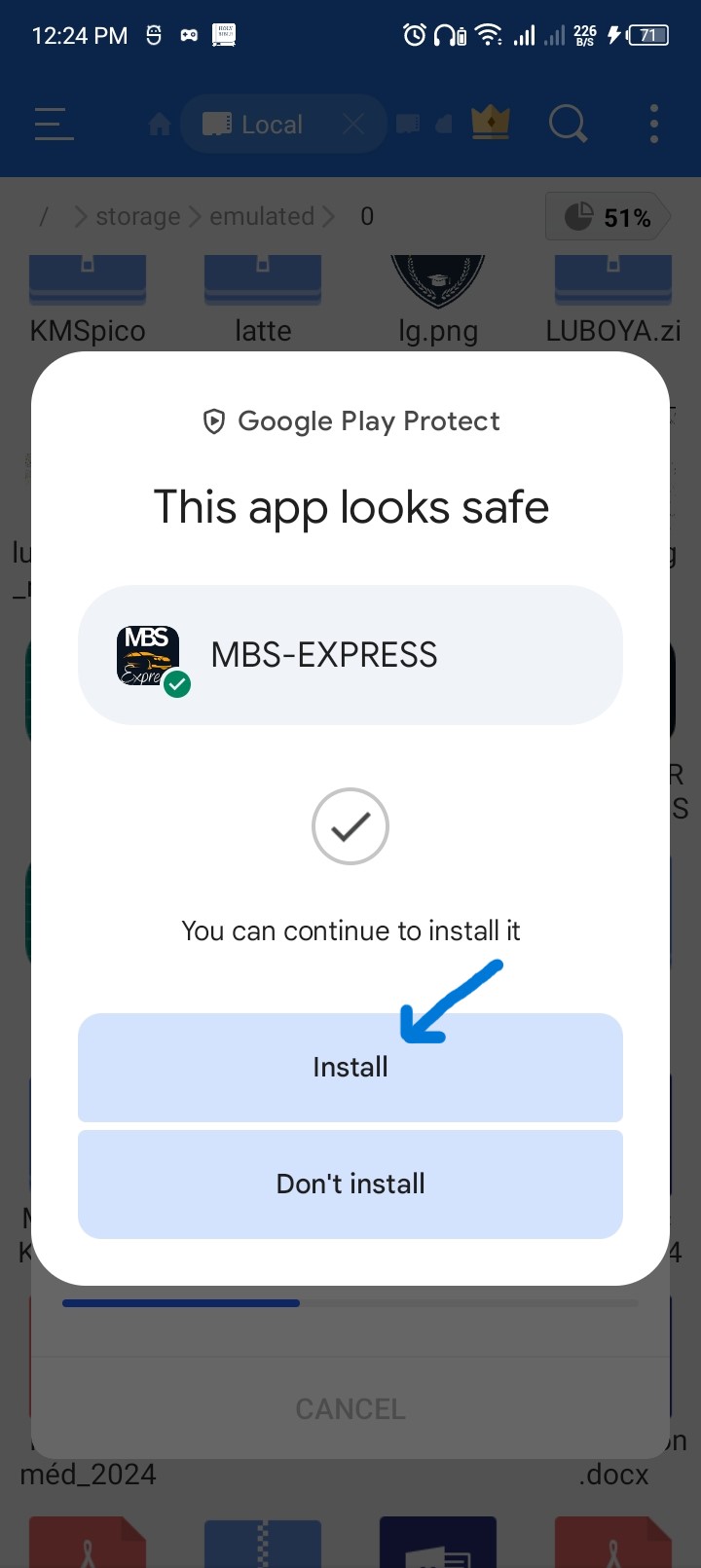Tap the home icon in path bar
This screenshot has width=701, height=1568.
click(160, 125)
